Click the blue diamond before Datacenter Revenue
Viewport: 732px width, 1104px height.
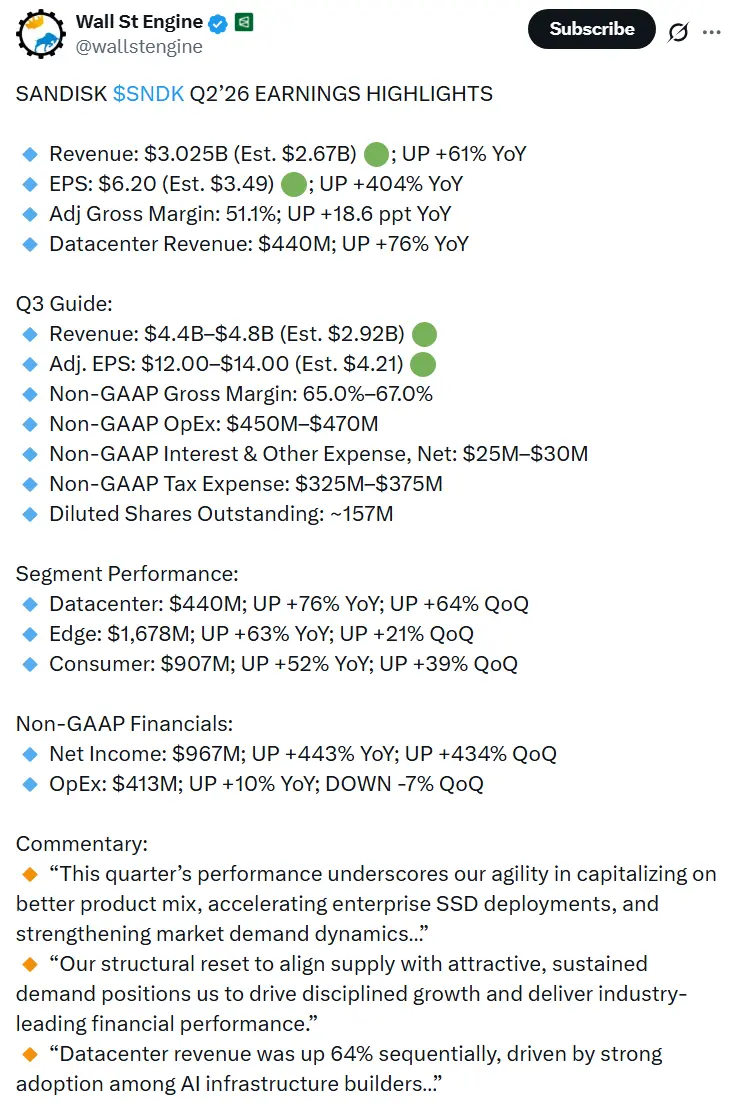(x=29, y=244)
